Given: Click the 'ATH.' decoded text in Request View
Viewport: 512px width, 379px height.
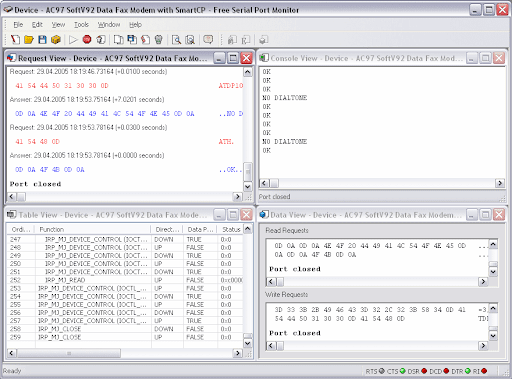Looking at the screenshot, I should [x=226, y=142].
